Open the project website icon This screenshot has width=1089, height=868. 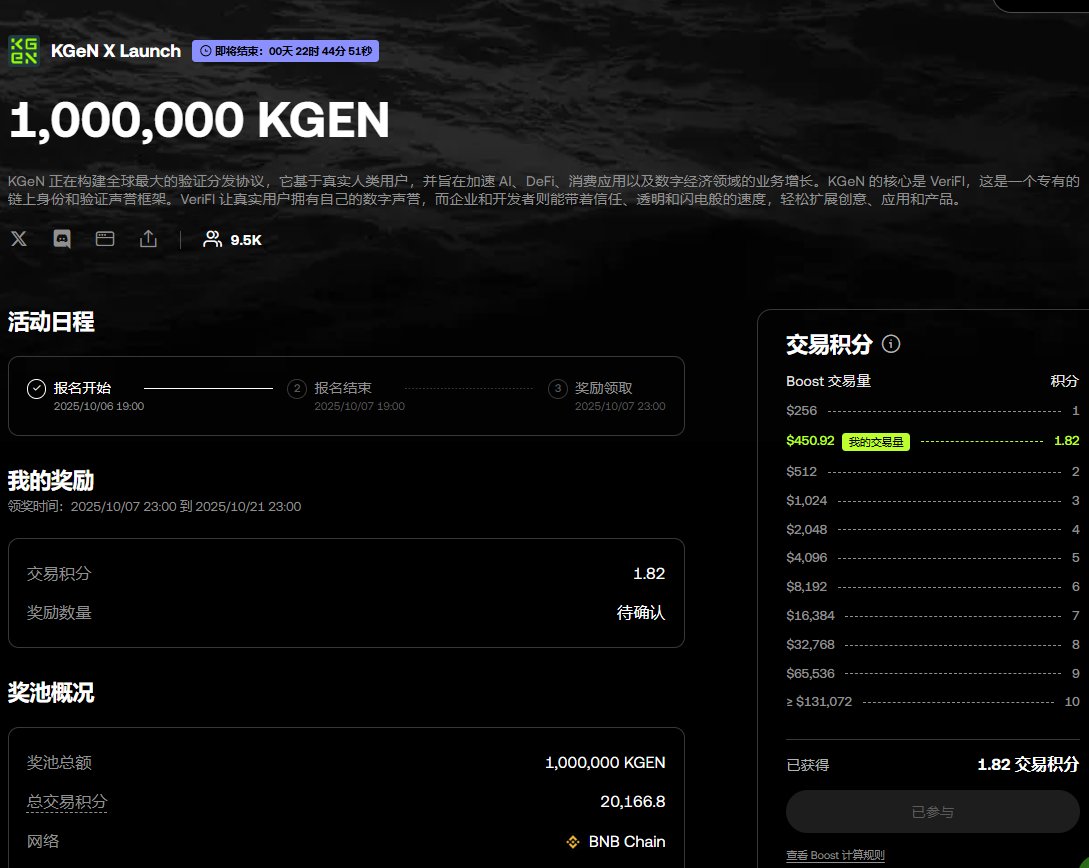tap(105, 239)
